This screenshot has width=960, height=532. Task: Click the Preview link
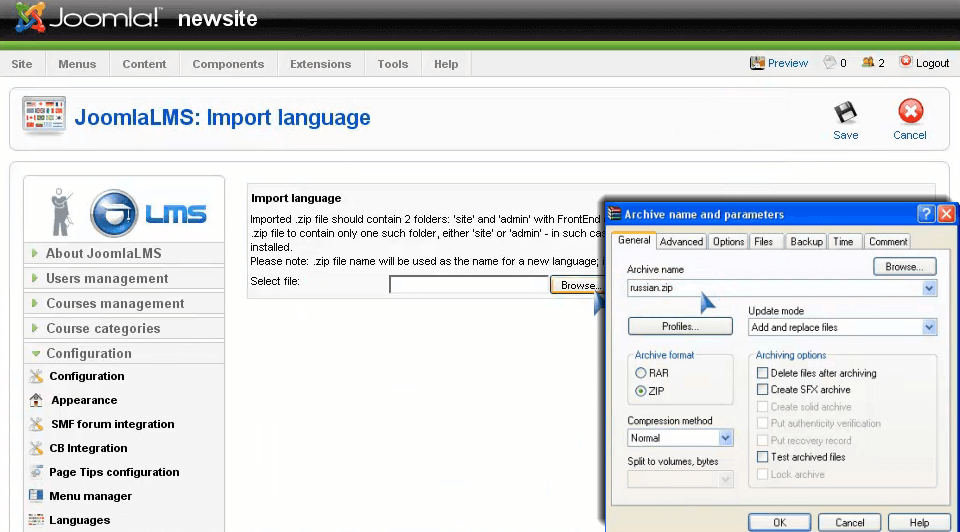[x=787, y=63]
